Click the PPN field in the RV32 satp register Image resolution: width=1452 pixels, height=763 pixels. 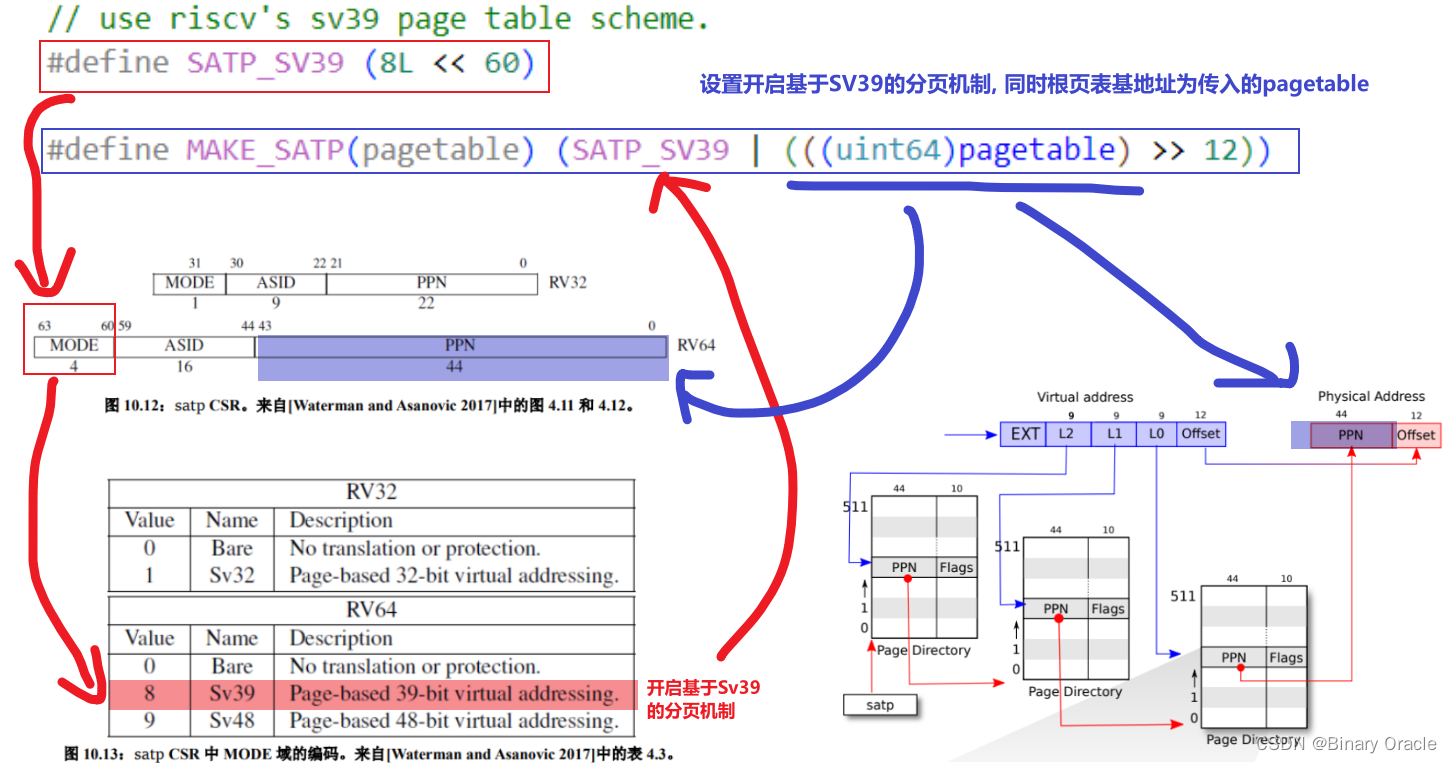[431, 283]
